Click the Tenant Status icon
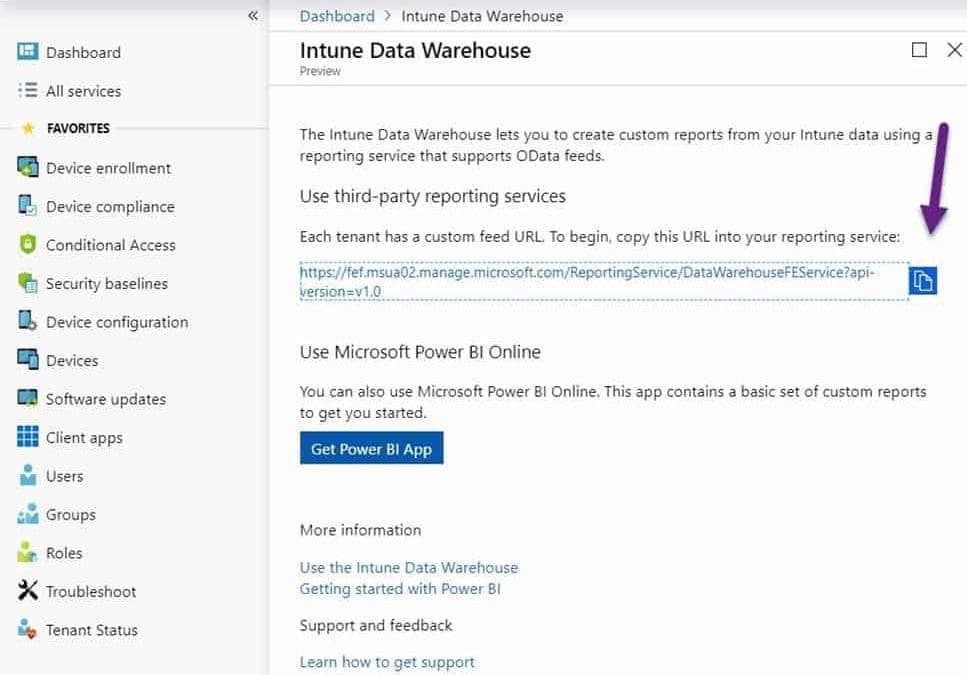This screenshot has height=675, width=967. pyautogui.click(x=27, y=629)
